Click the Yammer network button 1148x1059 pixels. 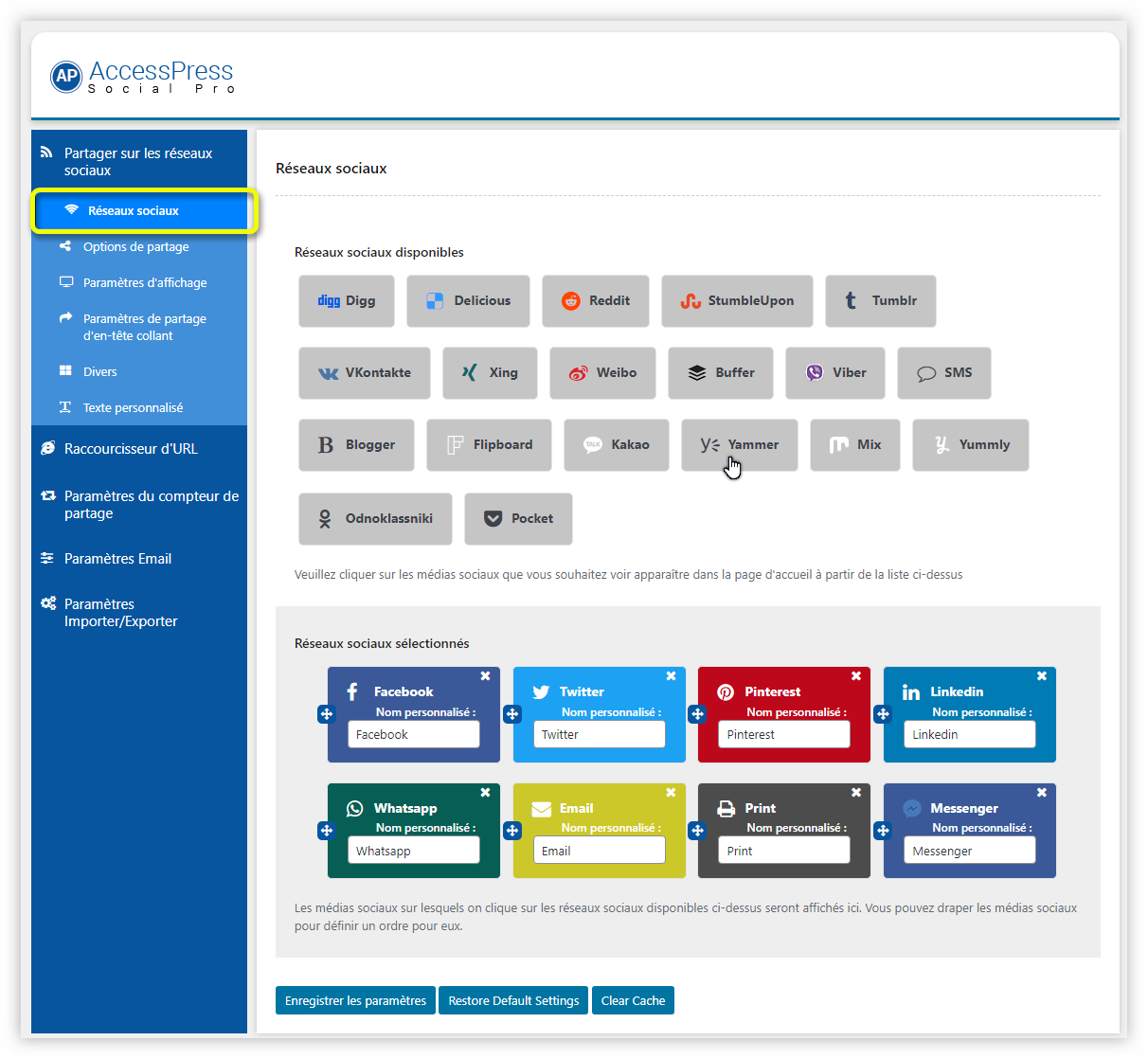[x=740, y=445]
